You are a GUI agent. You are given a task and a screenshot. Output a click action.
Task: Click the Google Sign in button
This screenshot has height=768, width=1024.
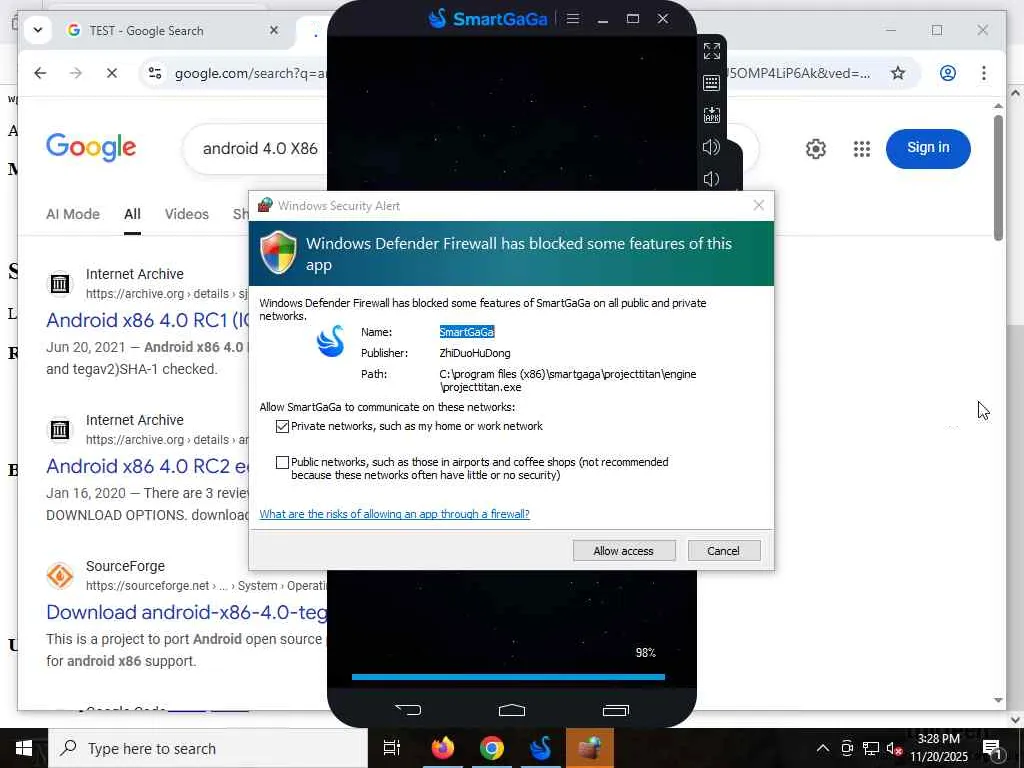[928, 148]
